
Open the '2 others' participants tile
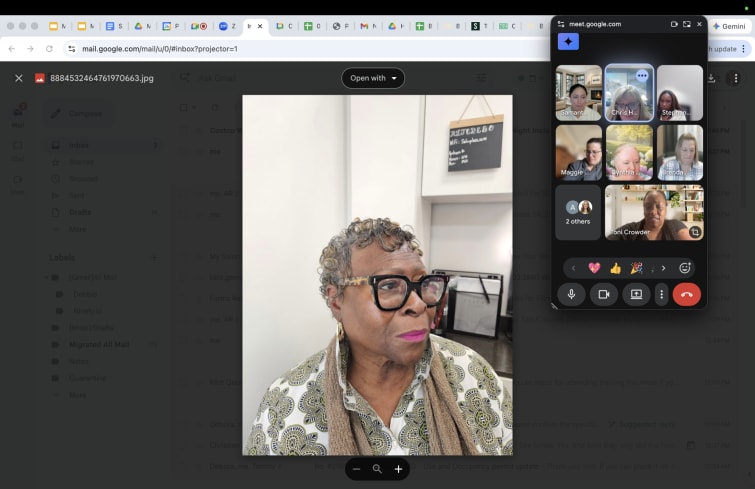[x=578, y=212]
